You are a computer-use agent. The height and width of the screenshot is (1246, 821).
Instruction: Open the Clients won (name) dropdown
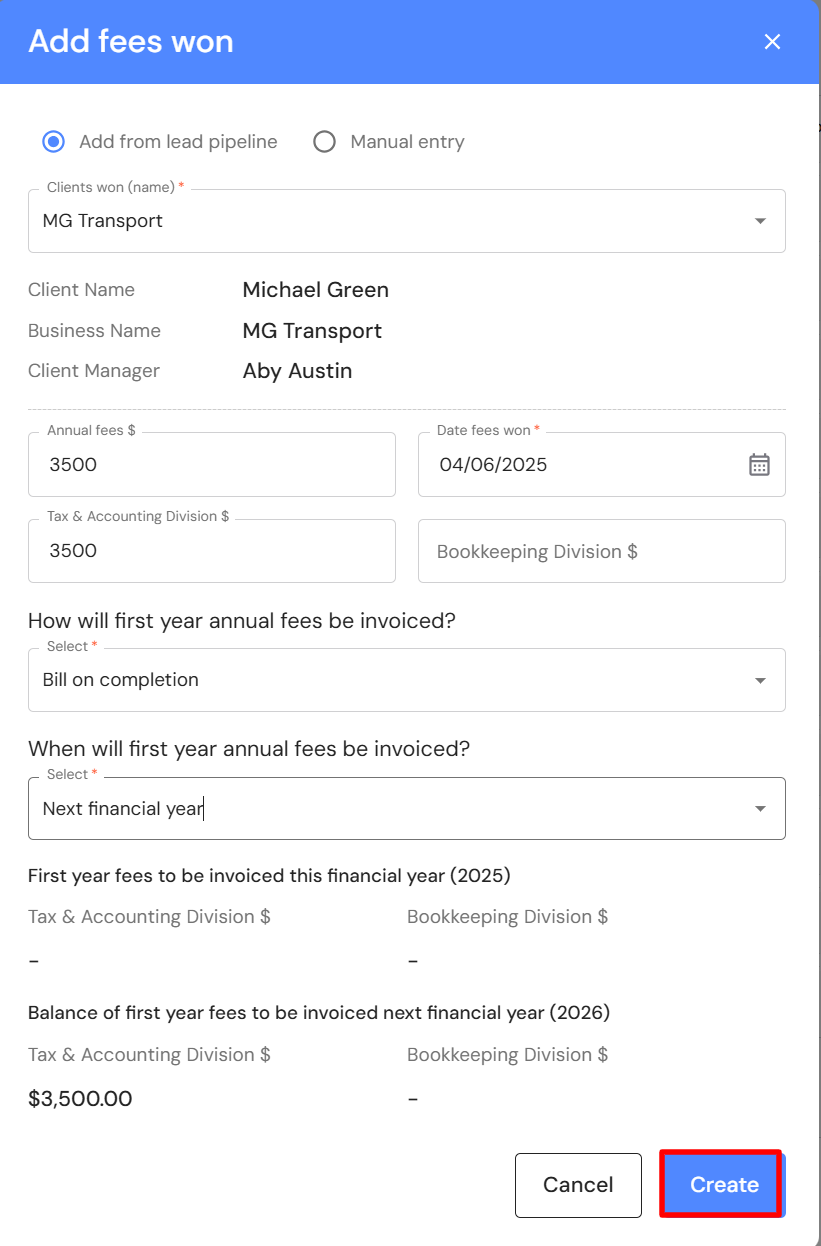(406, 221)
